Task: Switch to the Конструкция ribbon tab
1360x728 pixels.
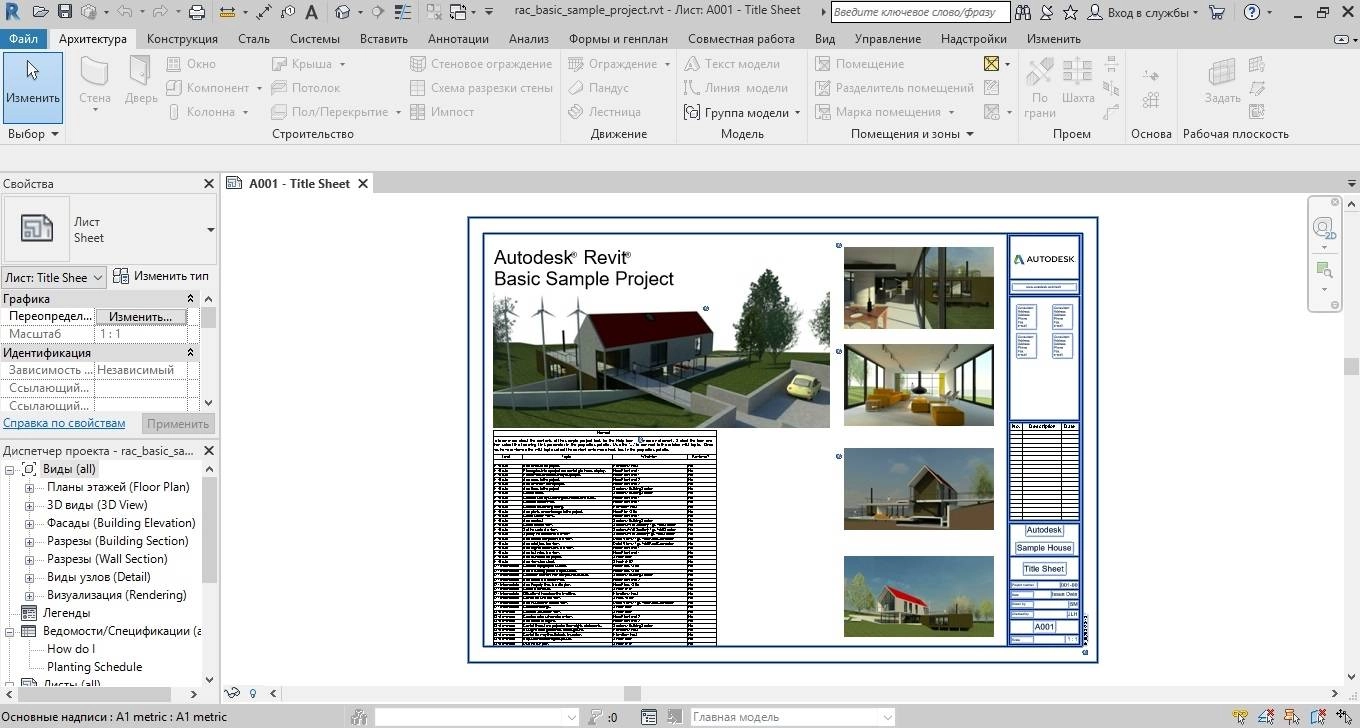Action: pos(182,39)
